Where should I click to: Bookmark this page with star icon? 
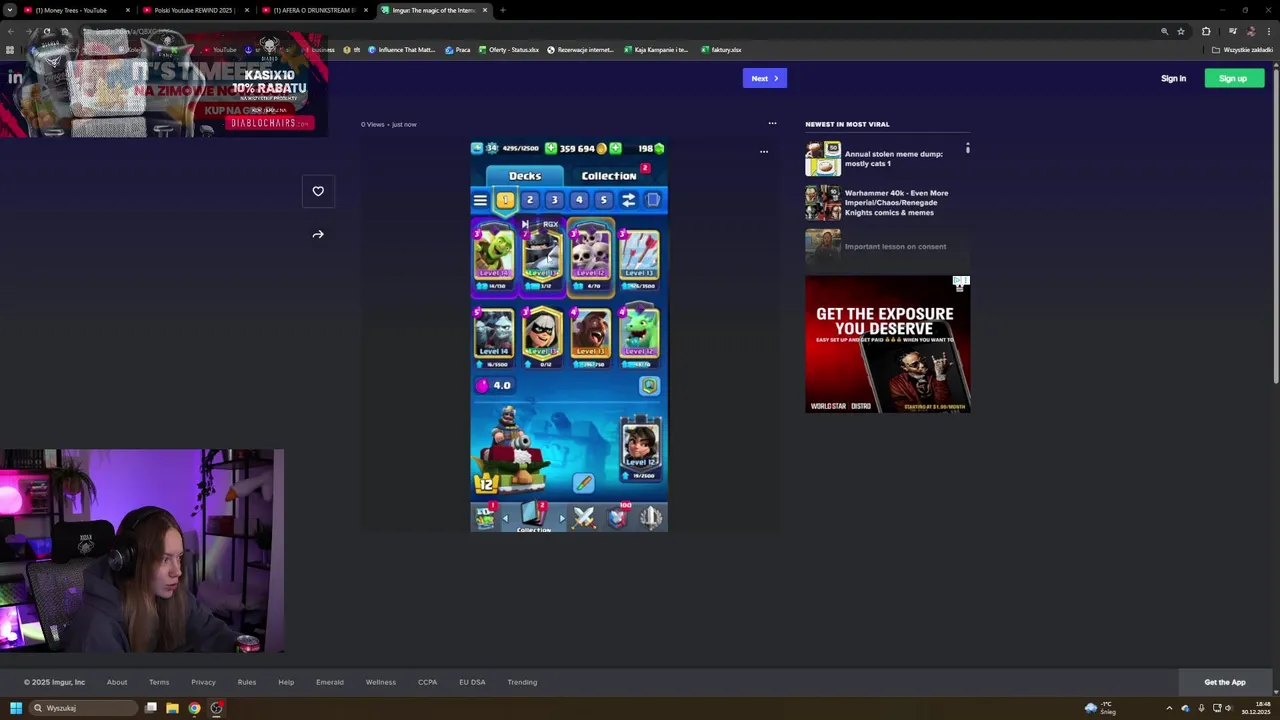tap(1181, 31)
